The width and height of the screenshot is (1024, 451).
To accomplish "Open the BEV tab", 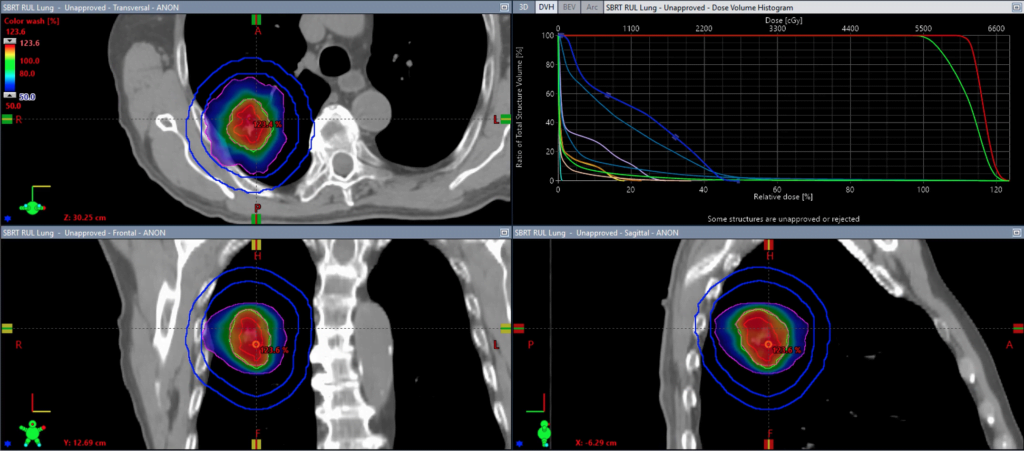I will 569,7.
